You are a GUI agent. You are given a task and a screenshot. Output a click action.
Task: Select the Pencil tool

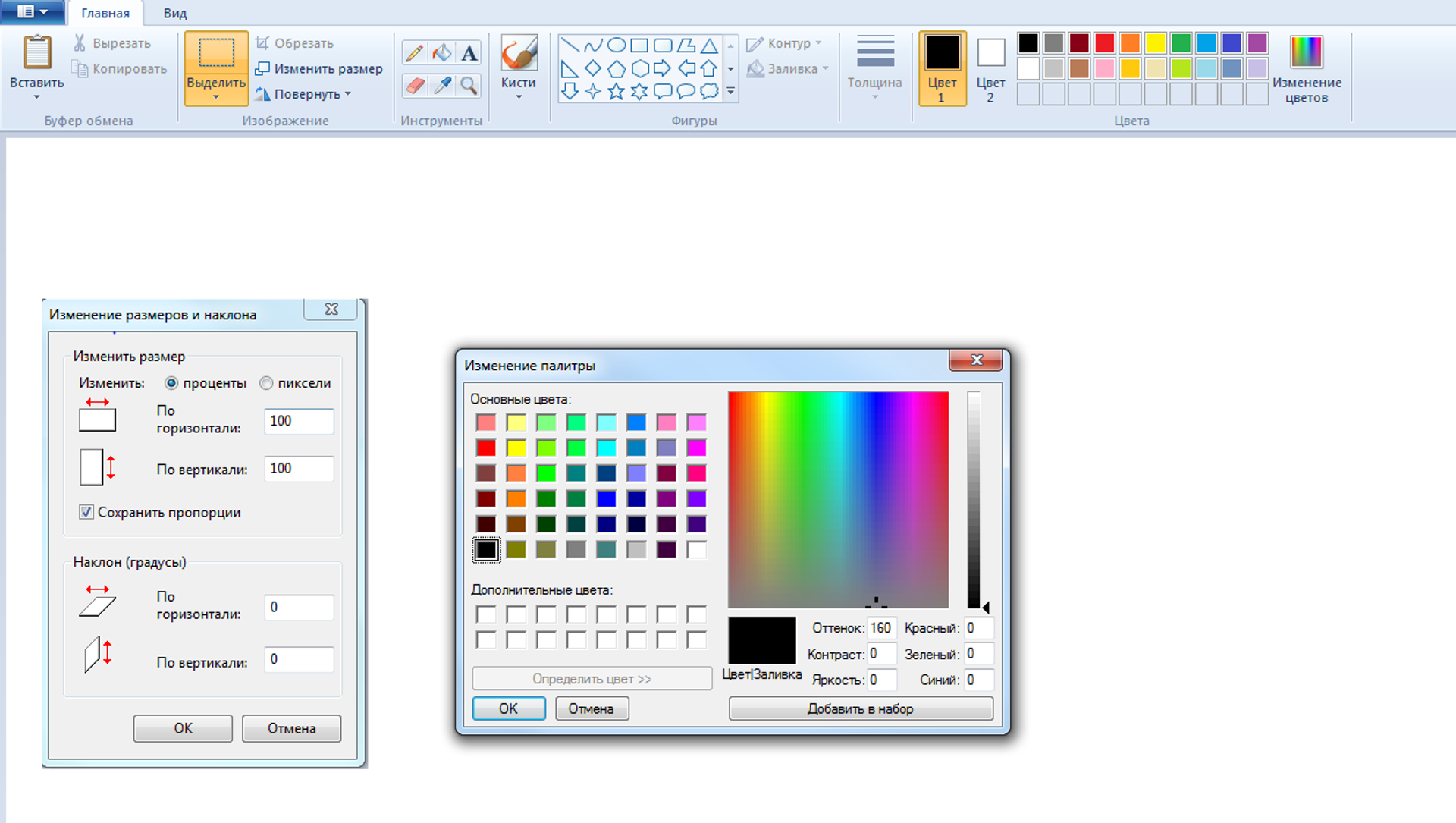coord(414,52)
